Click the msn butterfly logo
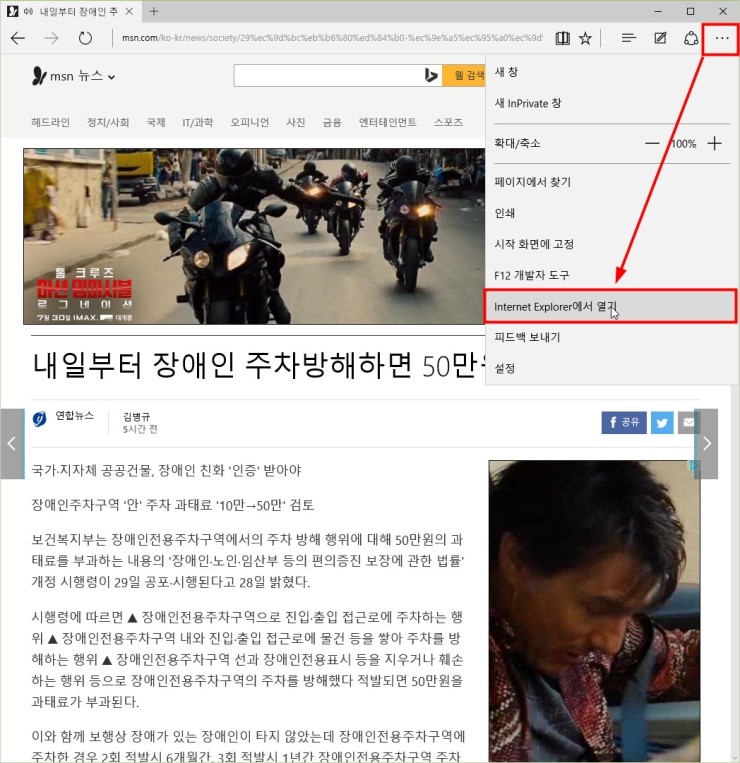Viewport: 740px width, 763px height. [x=38, y=76]
